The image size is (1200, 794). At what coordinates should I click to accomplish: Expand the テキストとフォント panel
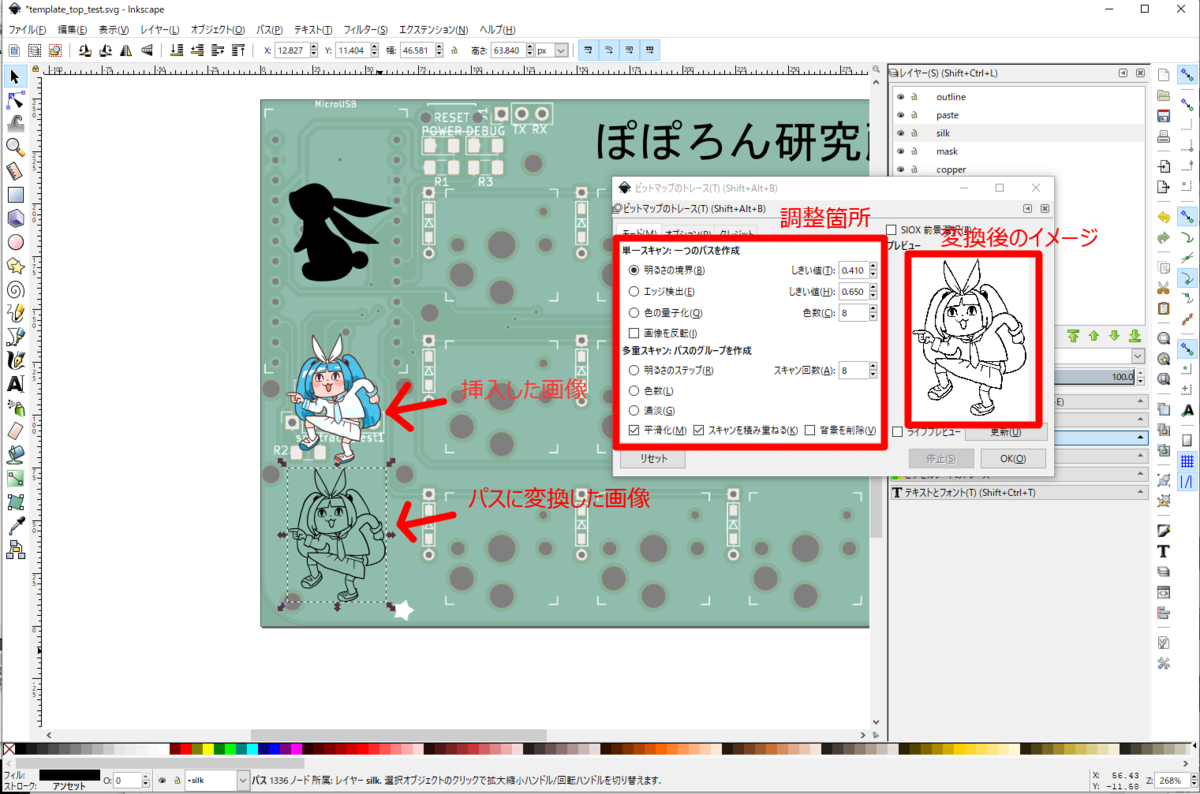[1000, 490]
